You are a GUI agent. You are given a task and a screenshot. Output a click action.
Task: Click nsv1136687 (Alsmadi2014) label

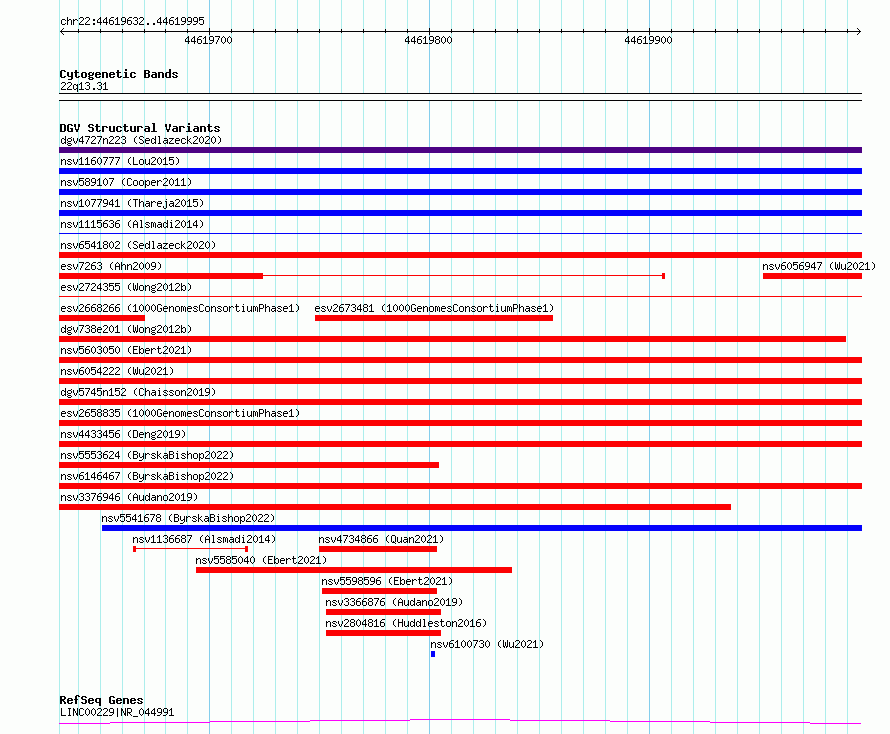point(204,539)
